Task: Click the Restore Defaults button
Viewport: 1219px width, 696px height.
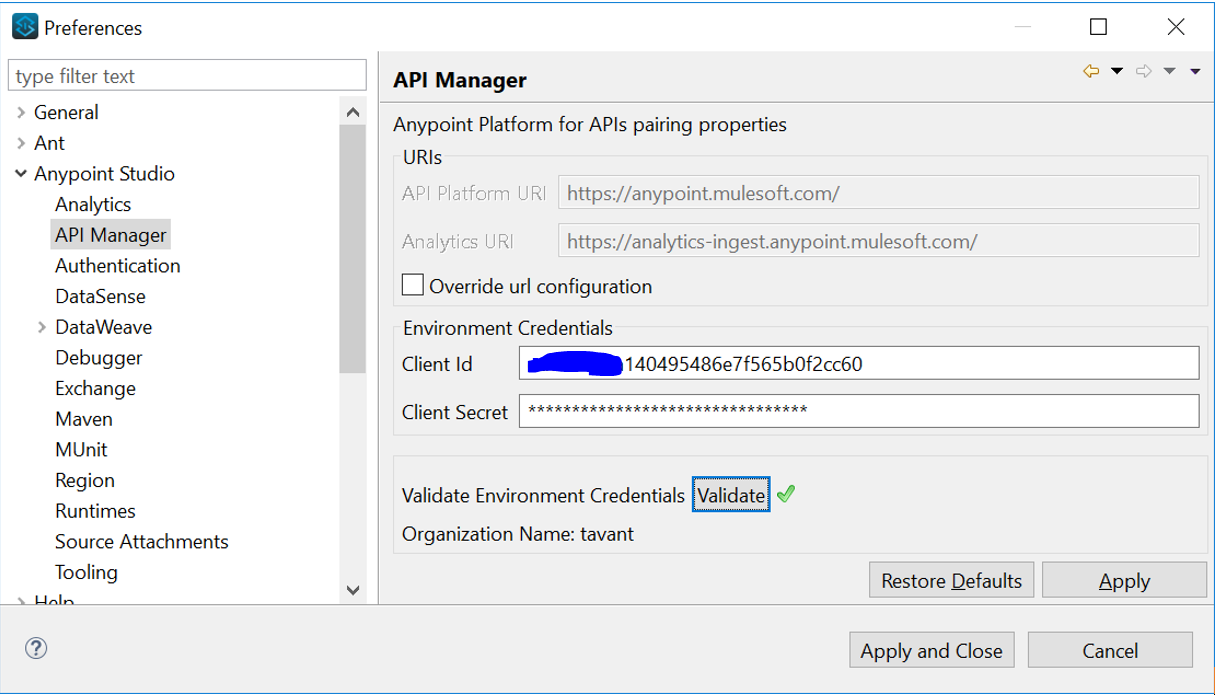Action: tap(951, 581)
